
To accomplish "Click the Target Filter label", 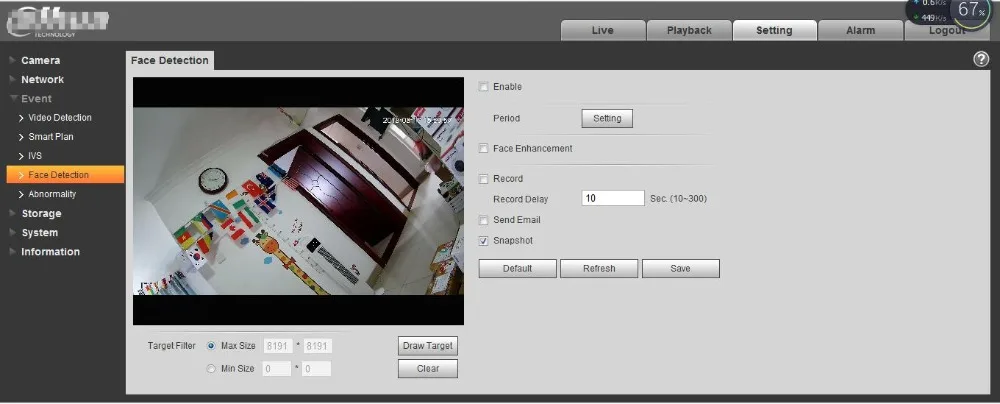I will tap(172, 346).
